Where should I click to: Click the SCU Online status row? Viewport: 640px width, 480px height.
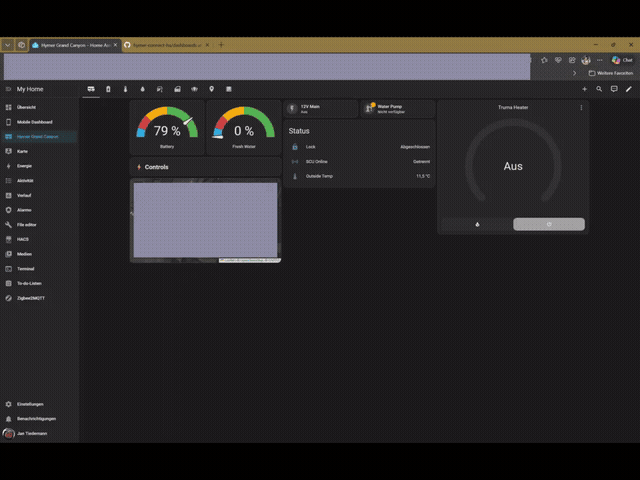(360, 162)
